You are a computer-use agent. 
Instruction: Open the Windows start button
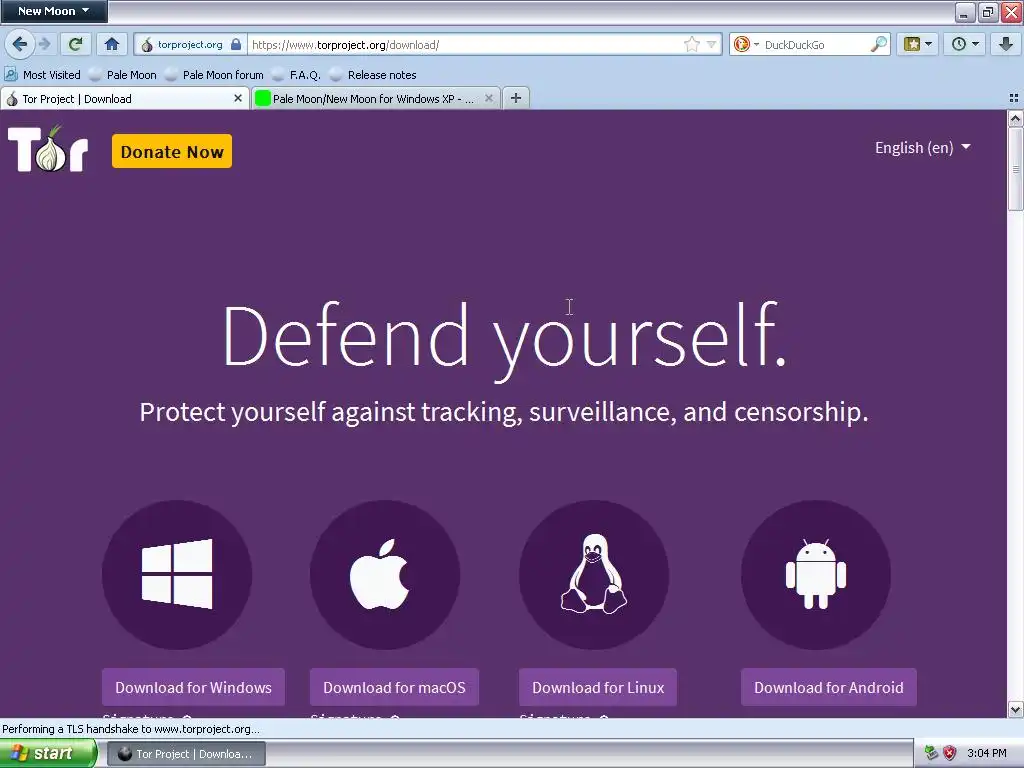coord(47,754)
